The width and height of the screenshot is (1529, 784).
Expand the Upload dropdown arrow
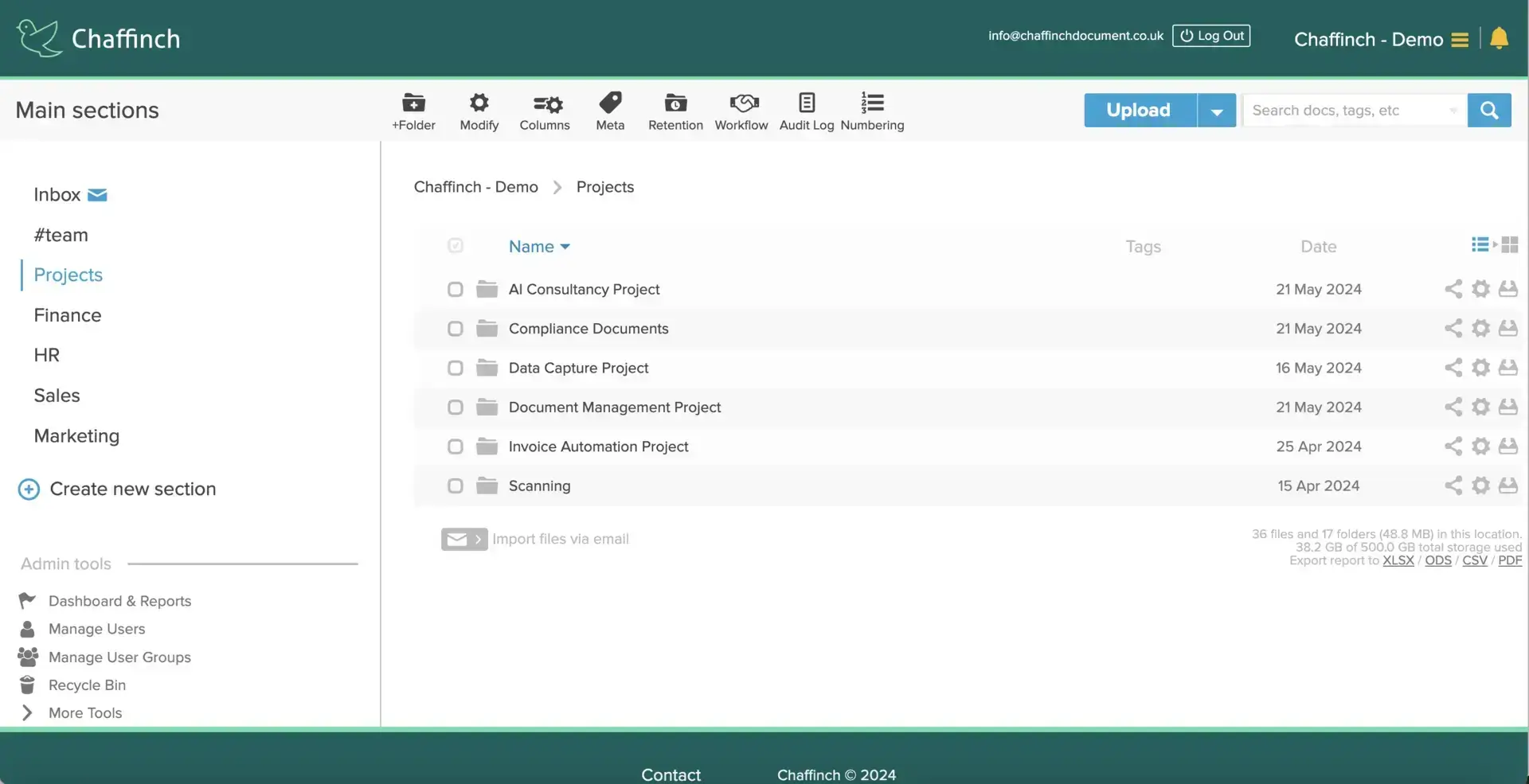[x=1216, y=111]
